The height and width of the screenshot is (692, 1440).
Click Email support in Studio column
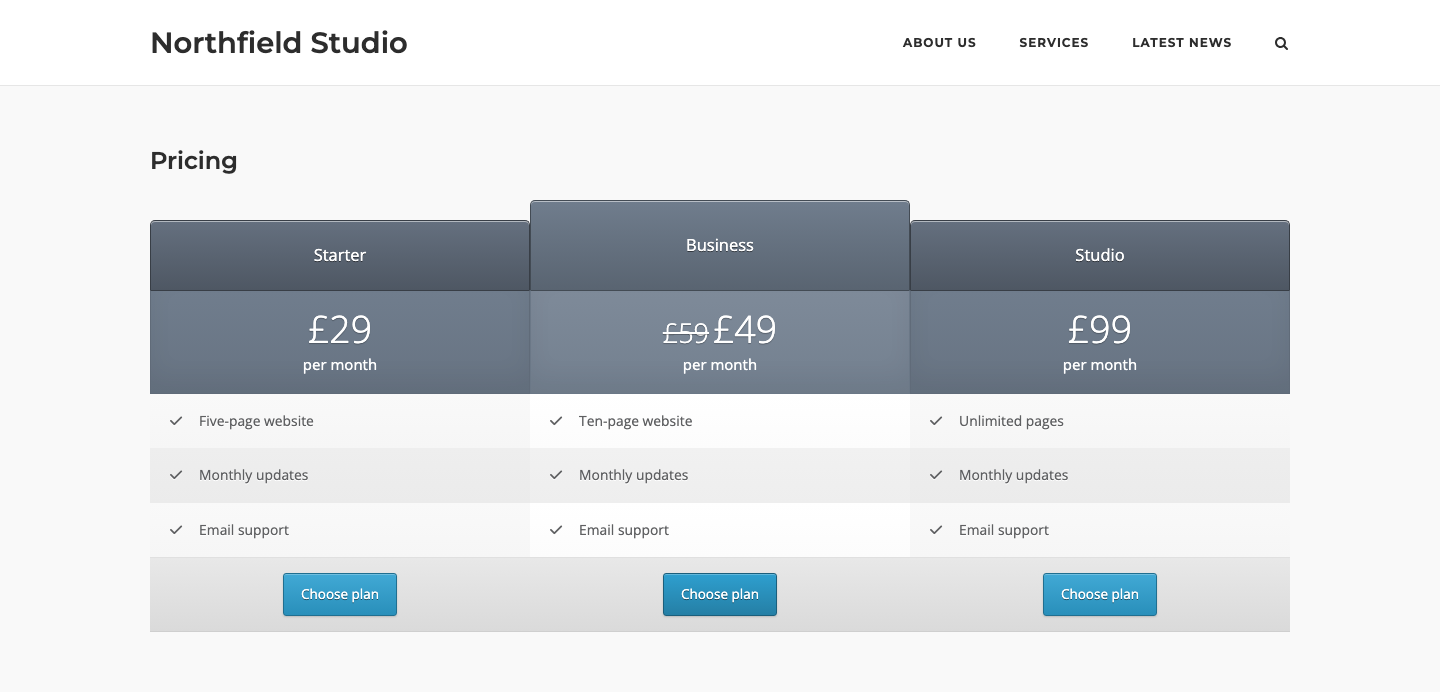click(x=1004, y=530)
